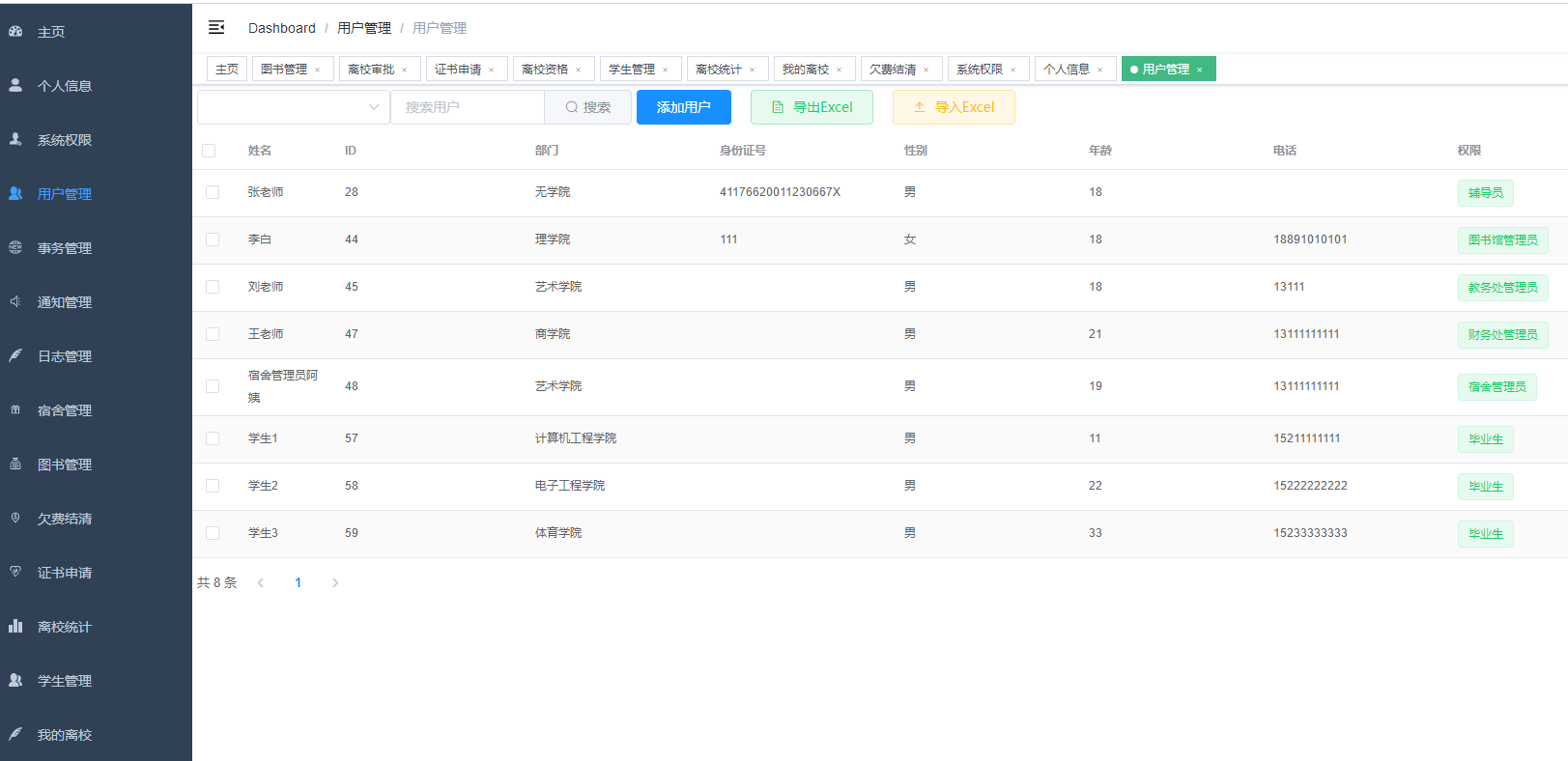Click the 欠费结清 sidebar icon
The height and width of the screenshot is (761, 1568).
(x=15, y=518)
